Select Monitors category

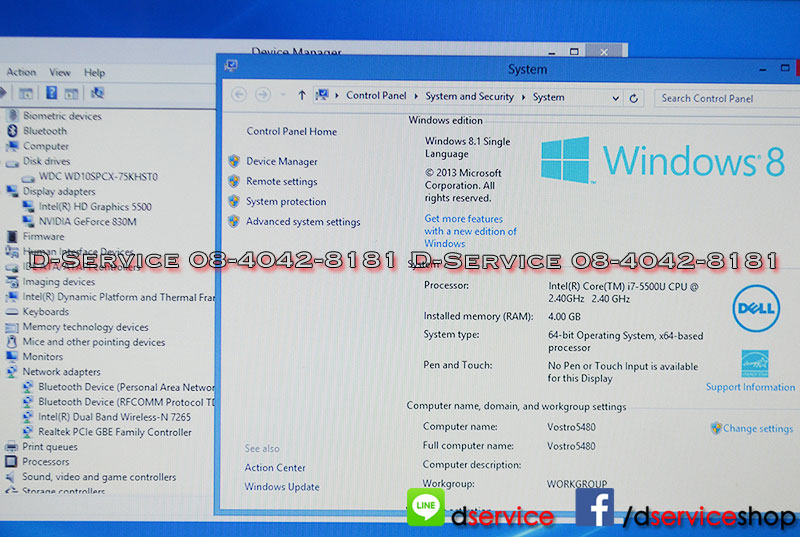pyautogui.click(x=42, y=356)
